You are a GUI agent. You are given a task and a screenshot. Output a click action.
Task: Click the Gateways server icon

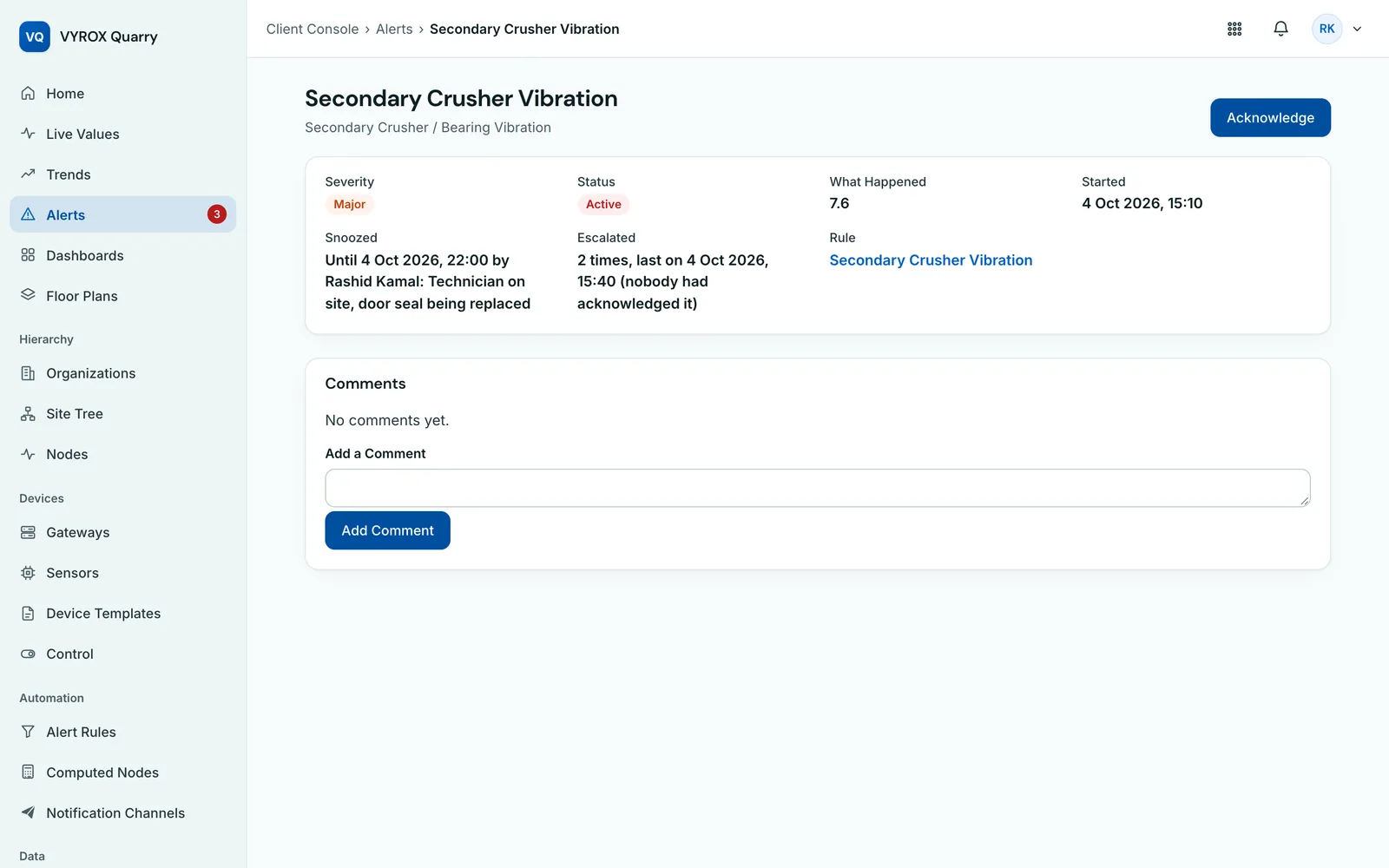28,532
